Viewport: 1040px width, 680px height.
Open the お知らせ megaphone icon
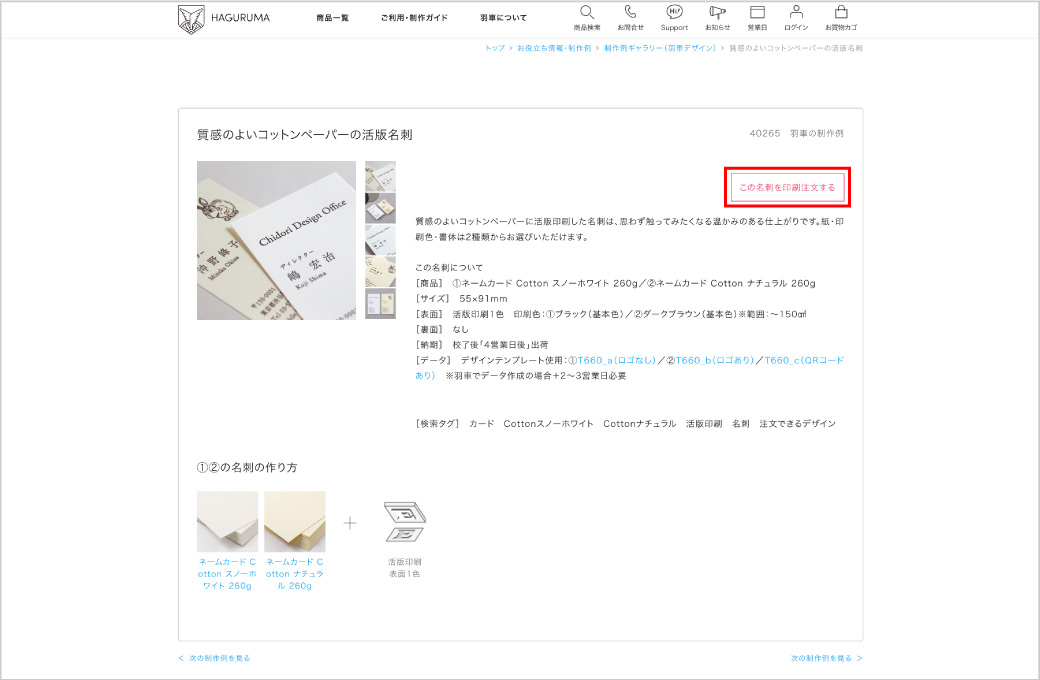click(x=717, y=13)
